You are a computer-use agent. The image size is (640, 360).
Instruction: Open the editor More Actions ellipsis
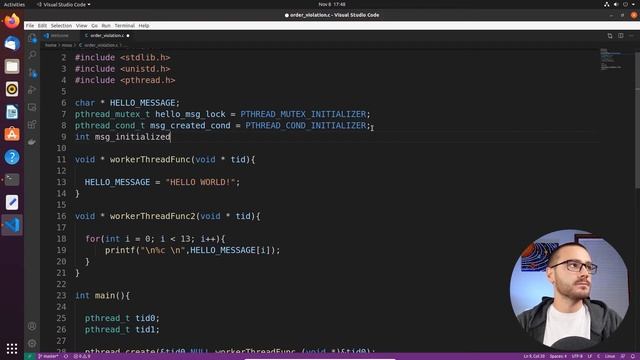631,36
